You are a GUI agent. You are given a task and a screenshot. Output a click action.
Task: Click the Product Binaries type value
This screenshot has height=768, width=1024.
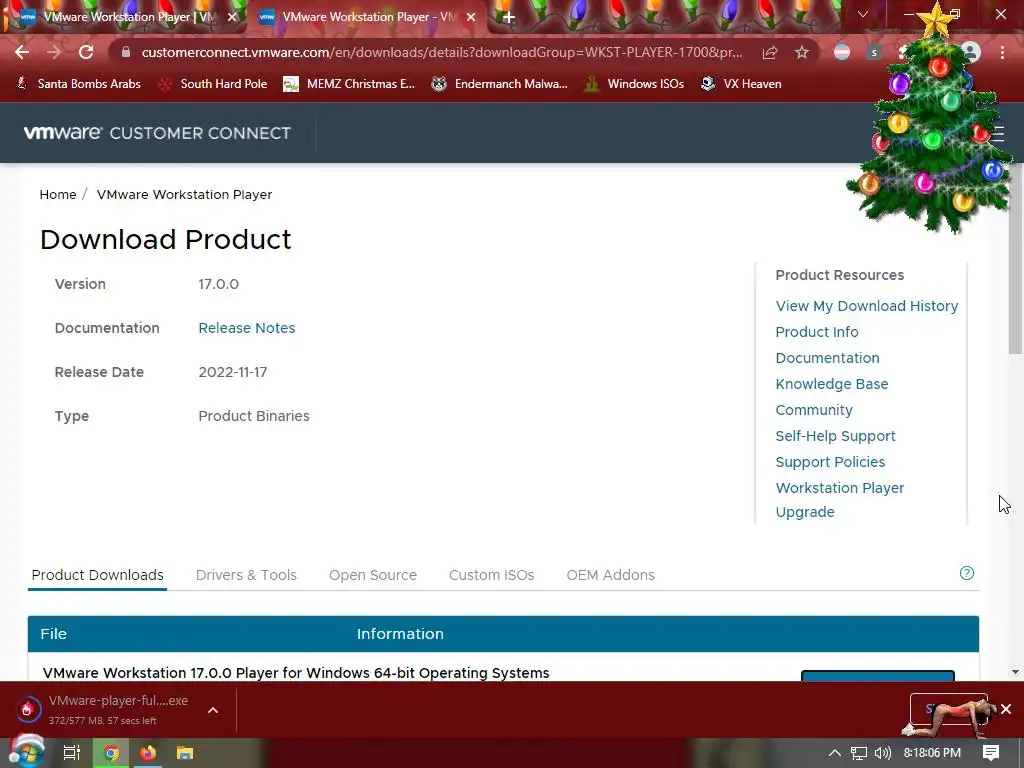click(x=253, y=416)
